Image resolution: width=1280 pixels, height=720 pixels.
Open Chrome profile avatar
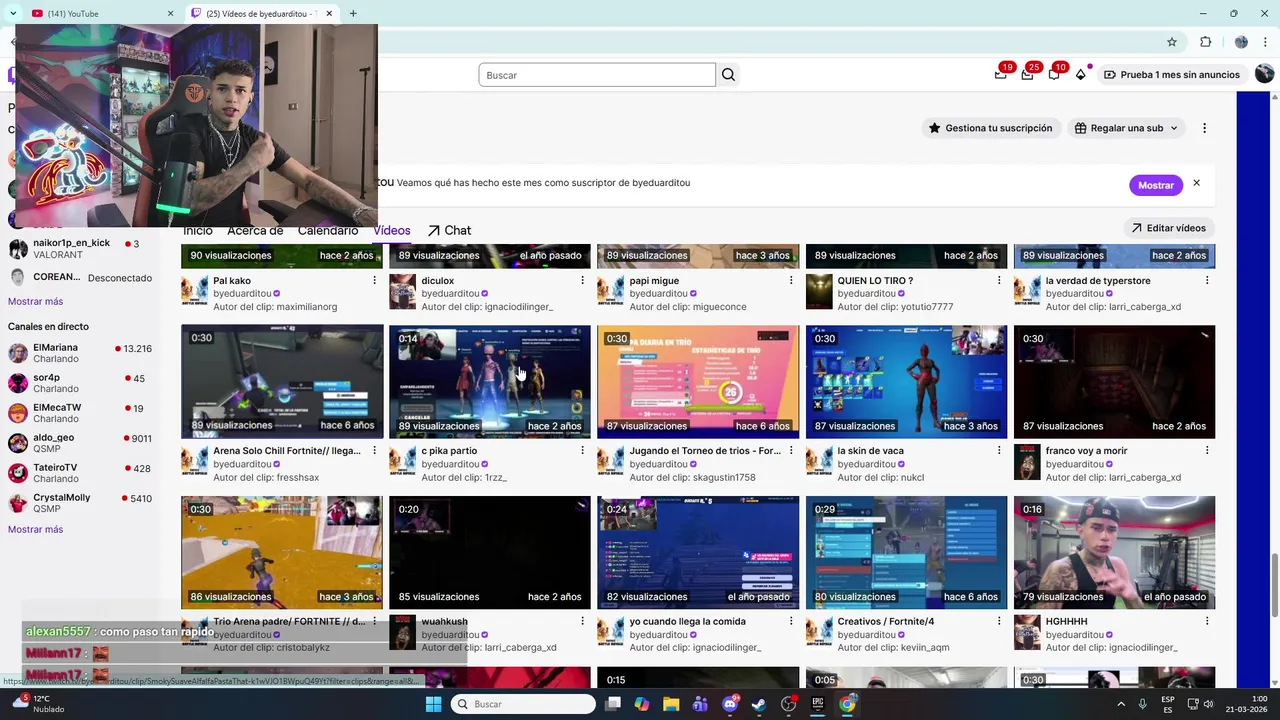[x=1241, y=42]
